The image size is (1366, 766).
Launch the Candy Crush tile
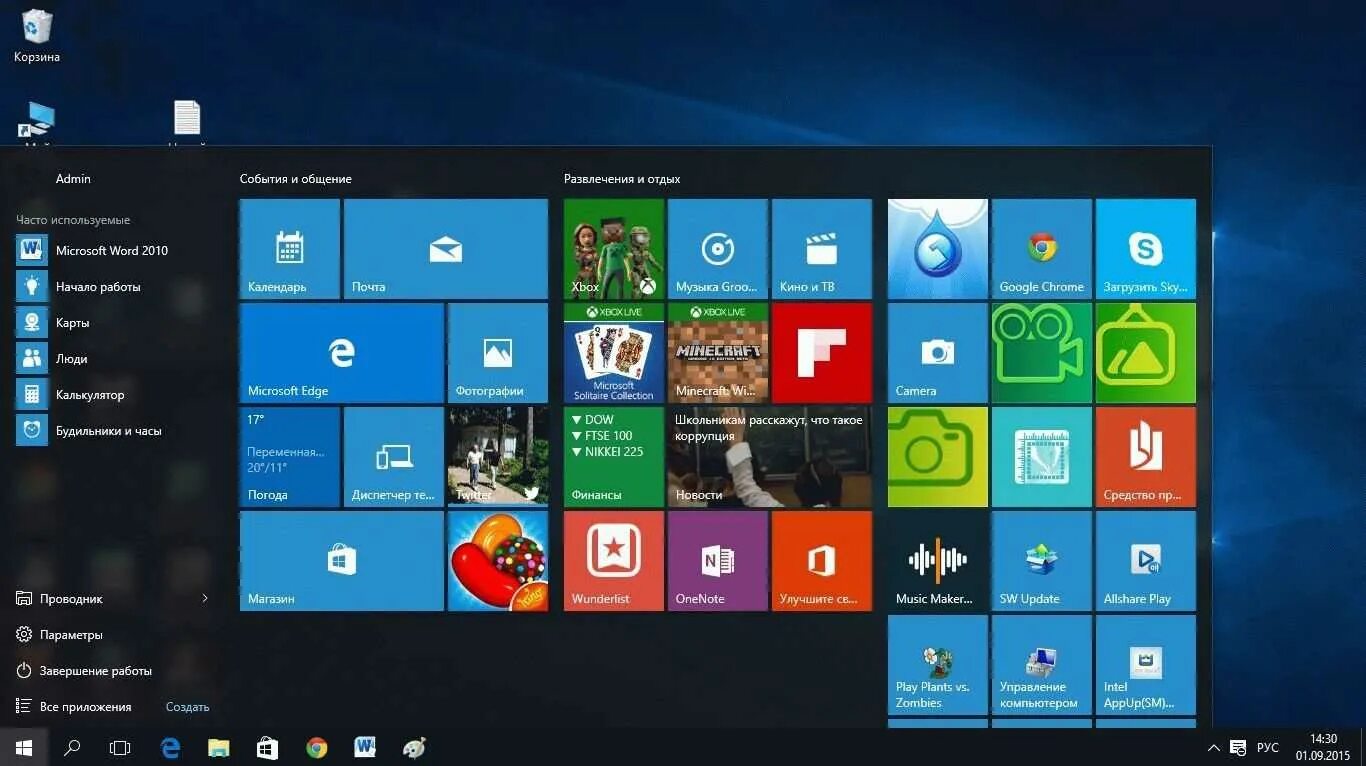click(498, 561)
